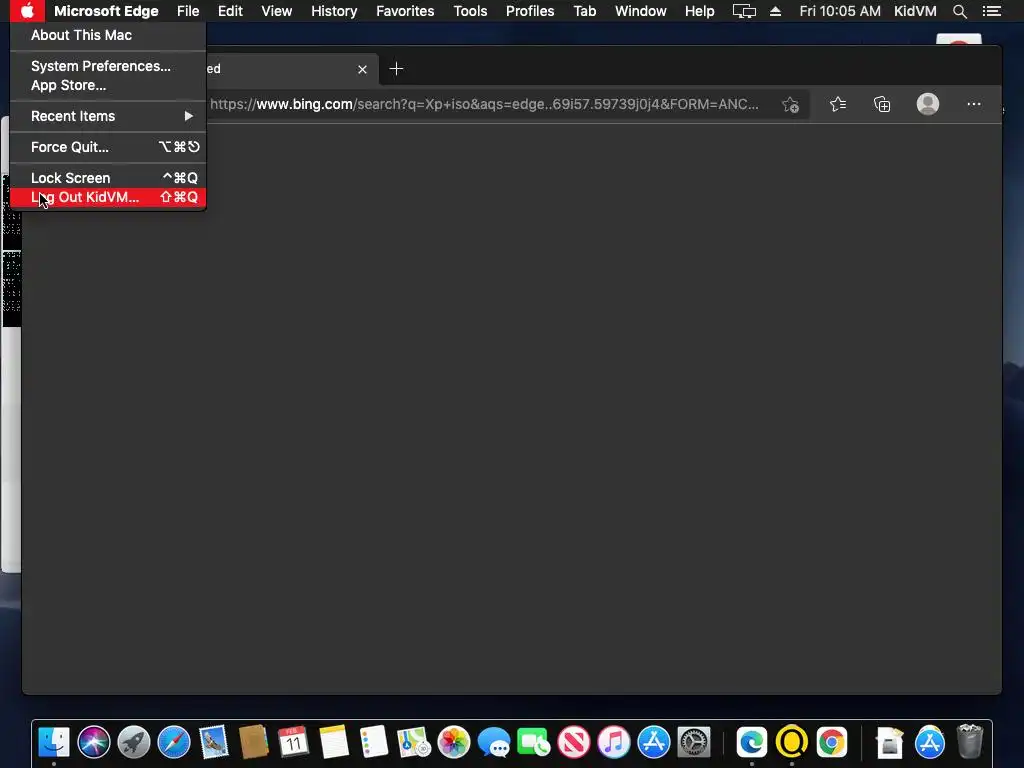This screenshot has width=1024, height=768.
Task: Open Safari from the Dock
Action: [x=174, y=742]
